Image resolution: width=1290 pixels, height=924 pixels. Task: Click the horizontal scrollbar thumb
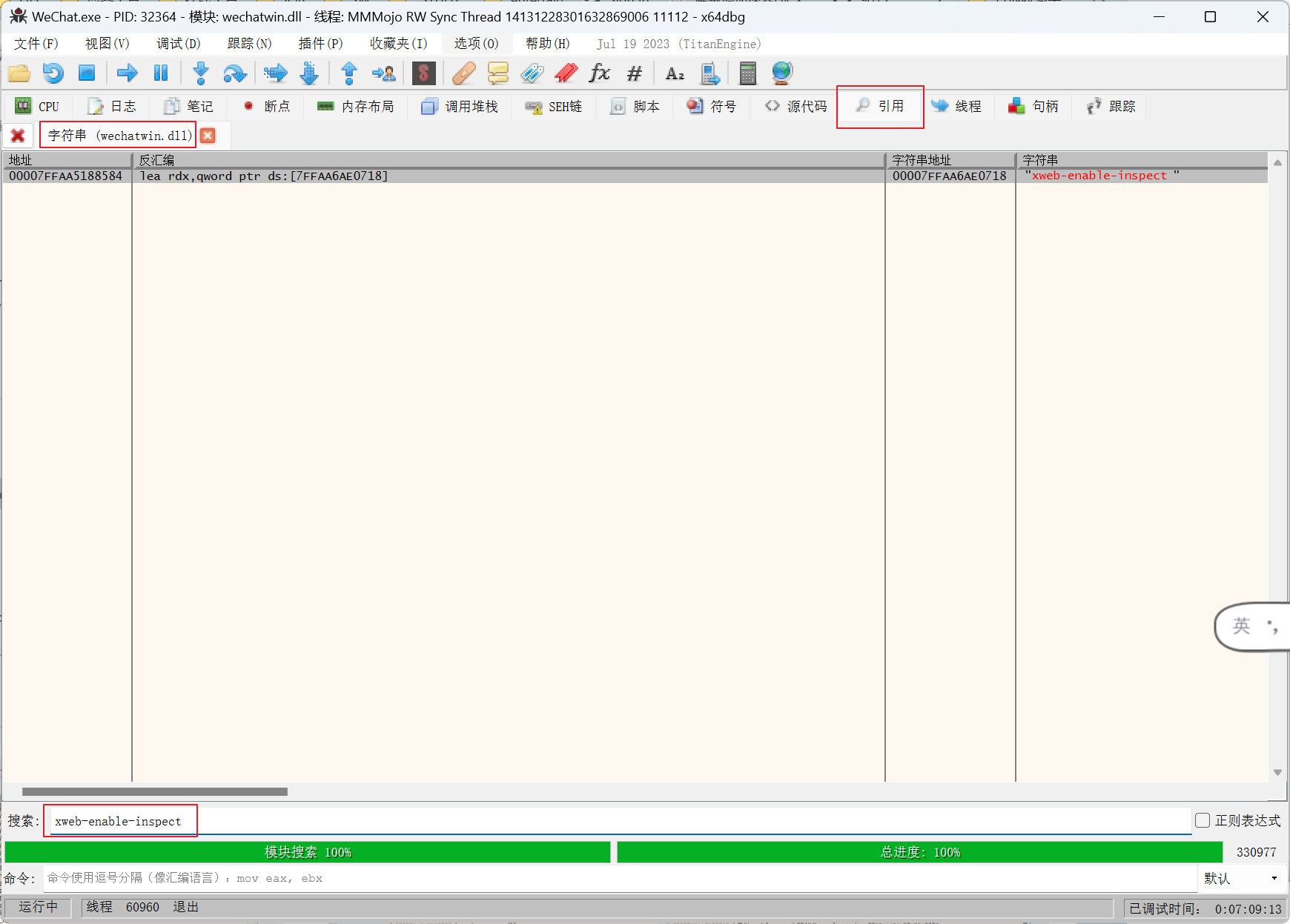tap(155, 791)
